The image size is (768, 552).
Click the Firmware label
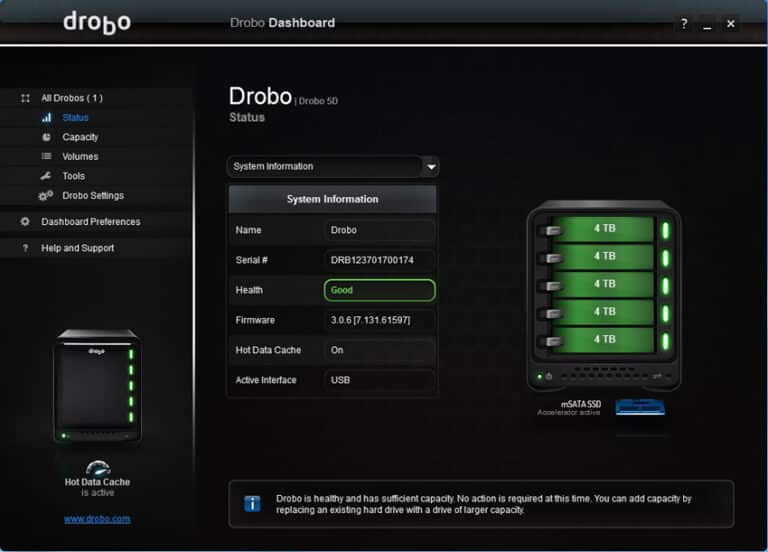[x=255, y=320]
